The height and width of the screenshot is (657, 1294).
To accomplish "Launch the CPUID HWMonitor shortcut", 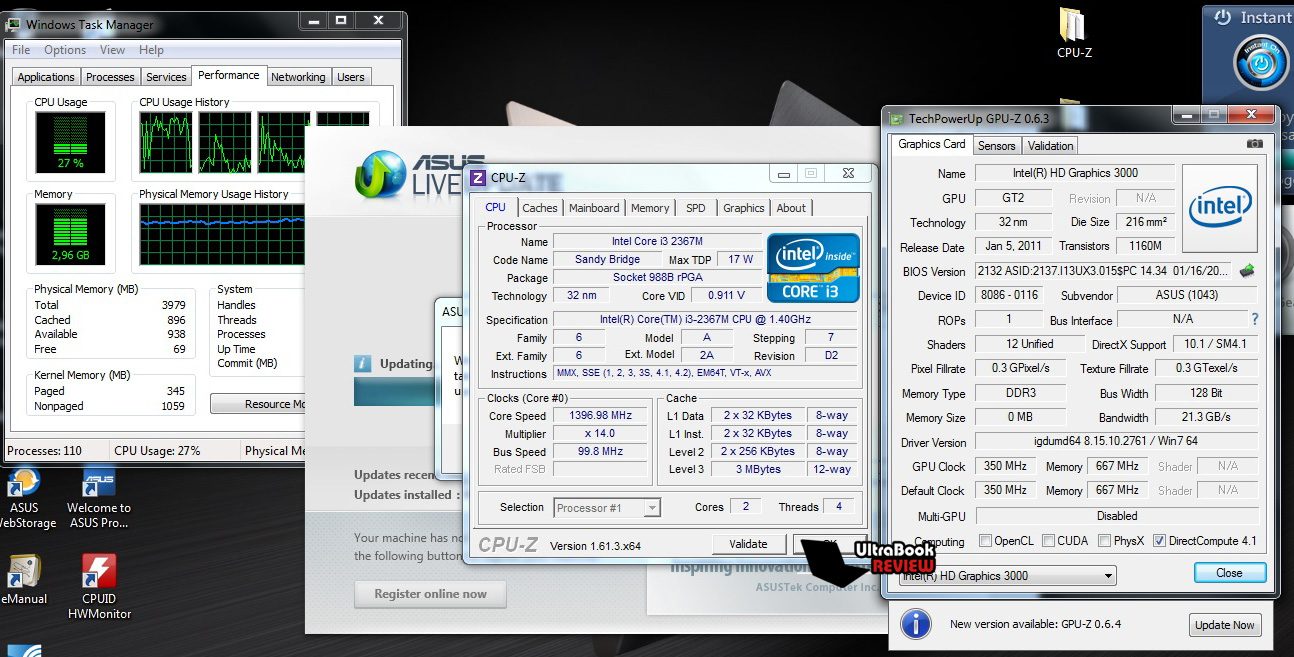I will (x=99, y=587).
